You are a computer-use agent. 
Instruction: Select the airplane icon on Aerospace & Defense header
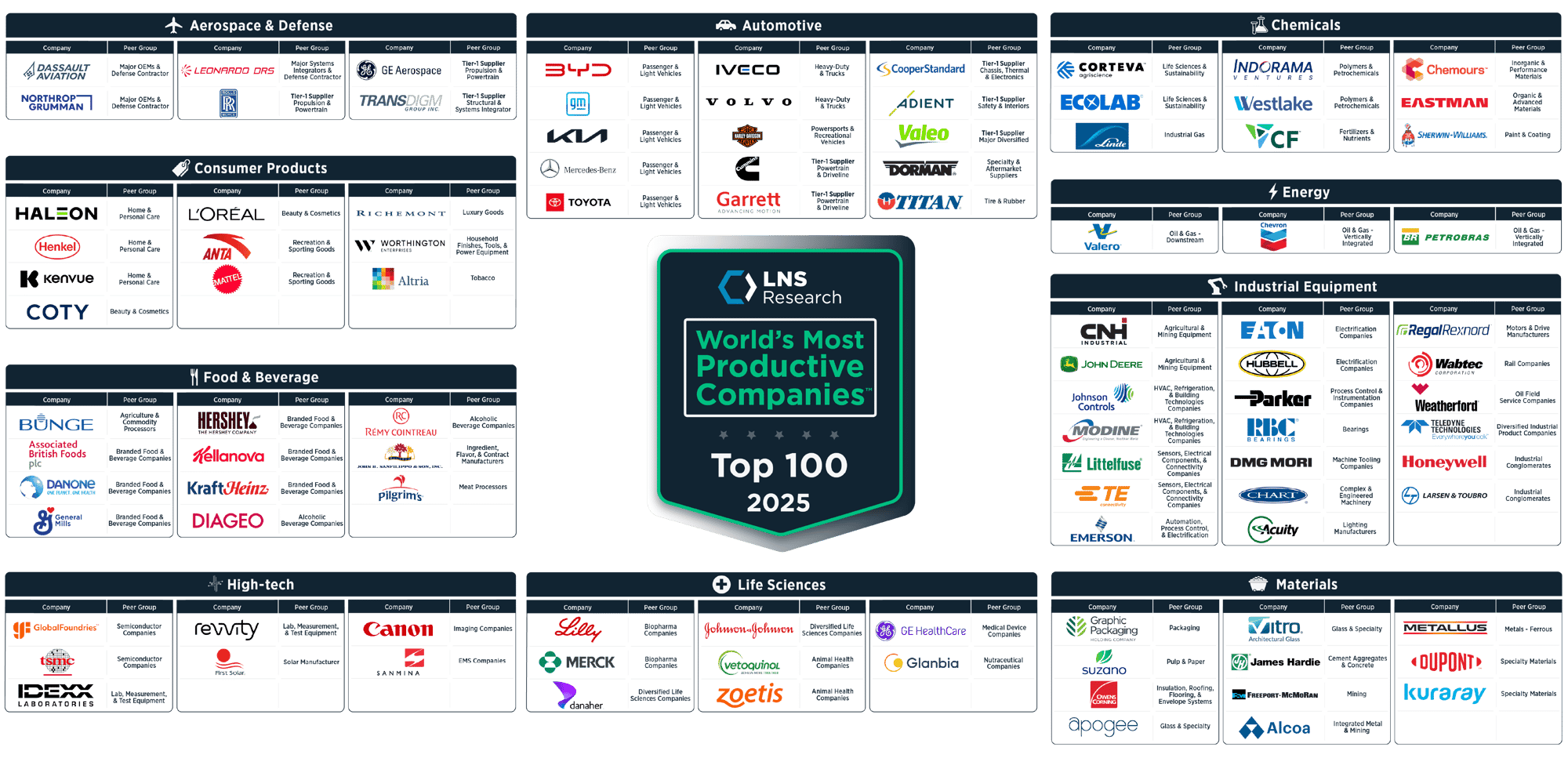[174, 24]
